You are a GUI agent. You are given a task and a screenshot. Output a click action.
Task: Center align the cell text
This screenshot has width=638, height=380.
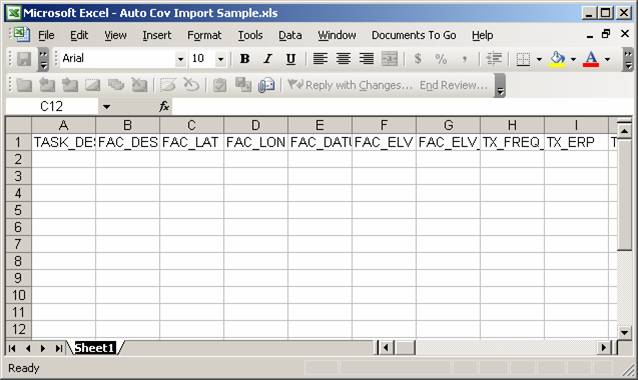343,59
